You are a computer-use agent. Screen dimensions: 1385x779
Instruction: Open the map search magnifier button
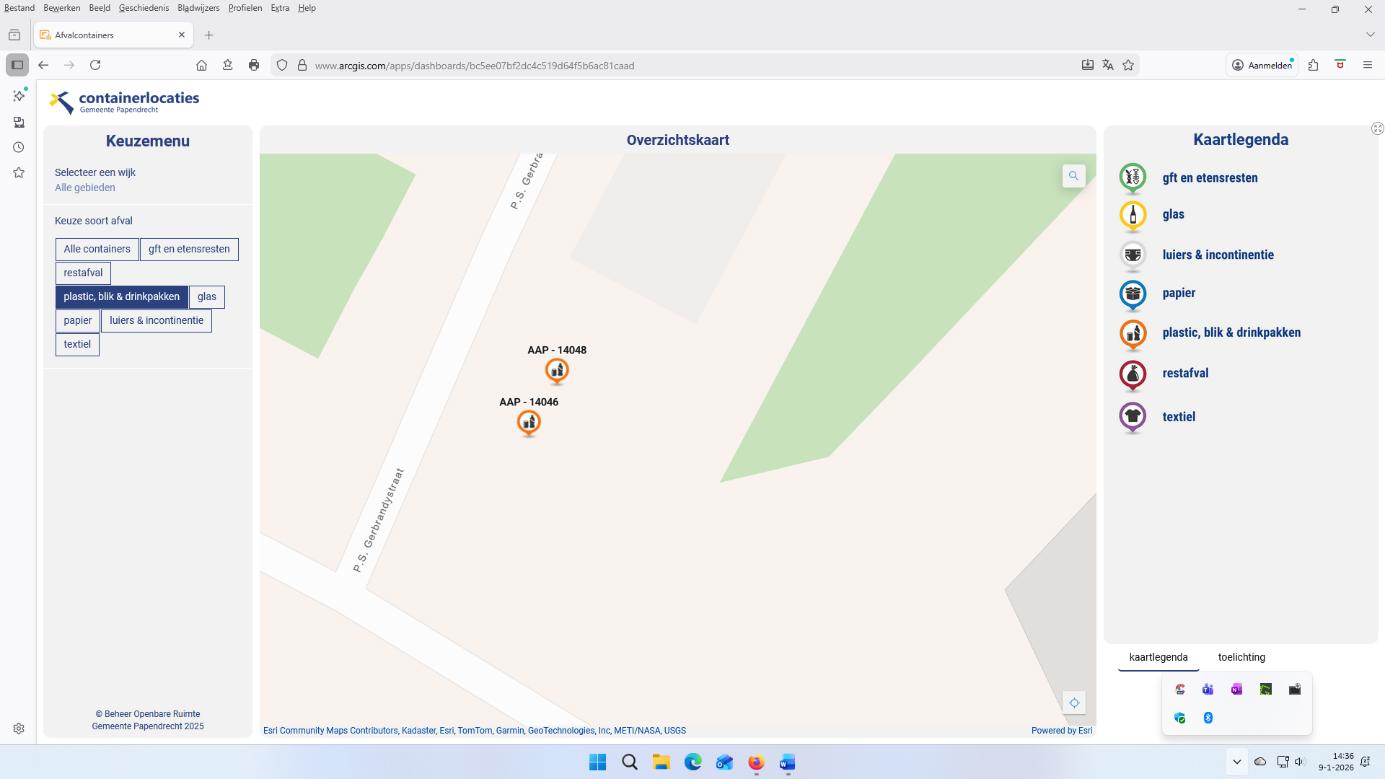1073,176
